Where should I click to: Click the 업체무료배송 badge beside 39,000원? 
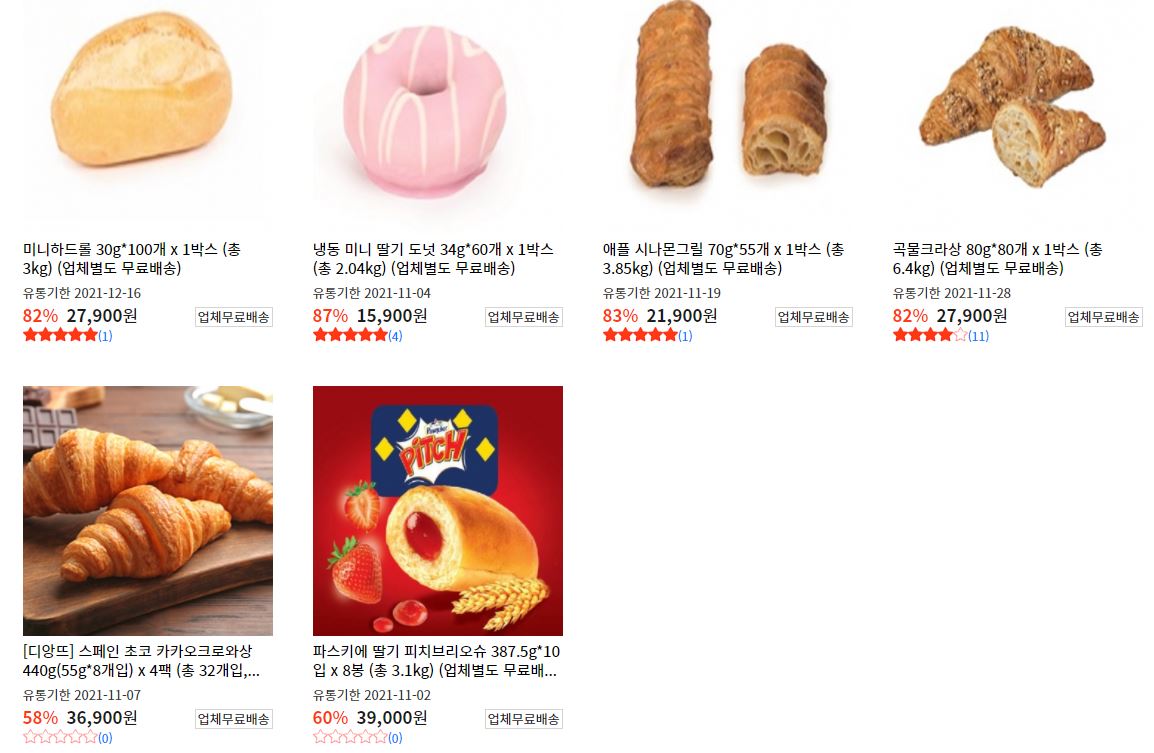pos(524,719)
